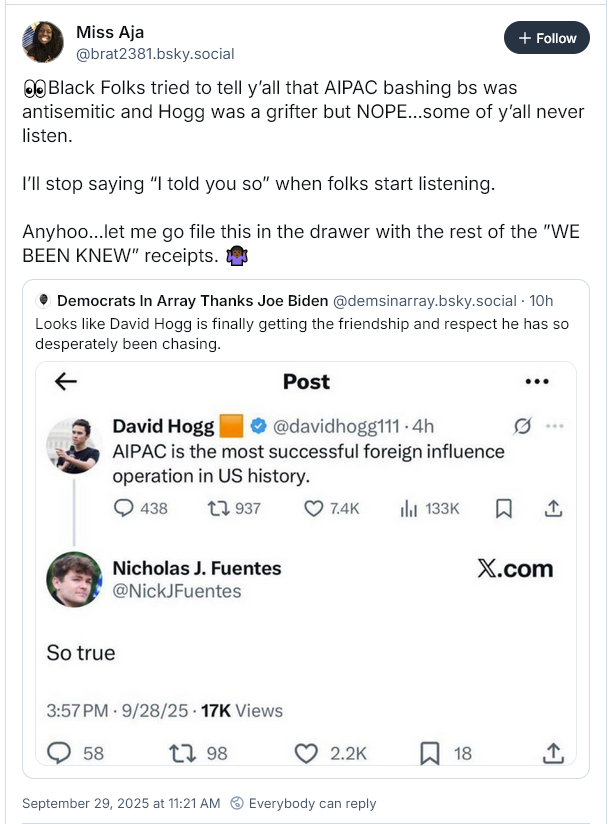
Task: Click the share icon on David Hogg's tweet
Action: (x=552, y=508)
